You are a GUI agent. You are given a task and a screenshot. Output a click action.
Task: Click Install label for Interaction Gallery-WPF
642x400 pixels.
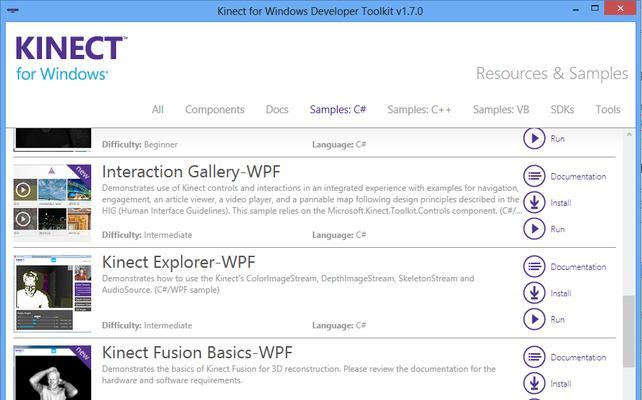(561, 203)
